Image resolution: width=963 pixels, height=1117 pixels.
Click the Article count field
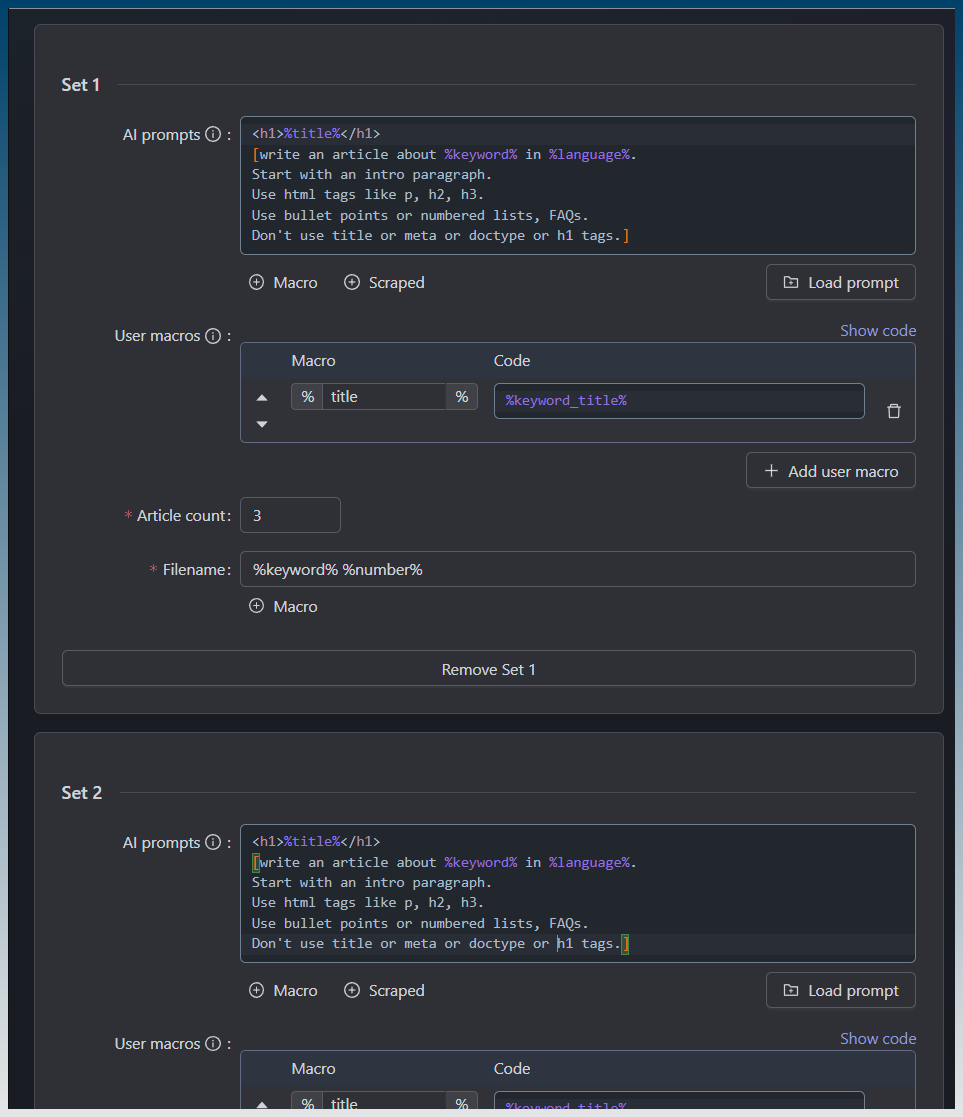tap(290, 516)
